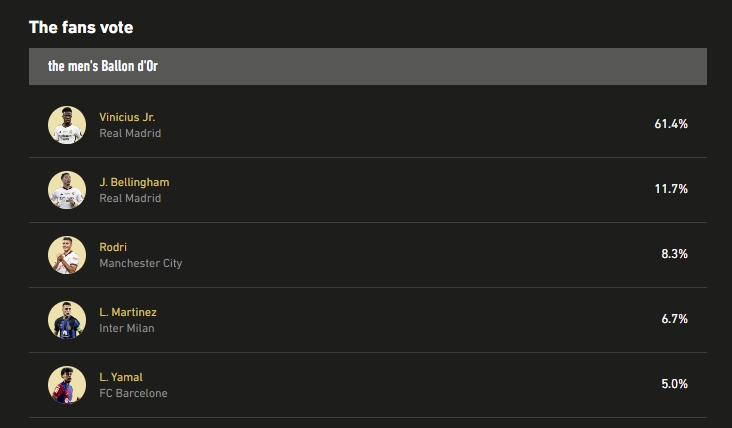The width and height of the screenshot is (732, 428).
Task: Select the Rodri name link
Action: pos(113,247)
